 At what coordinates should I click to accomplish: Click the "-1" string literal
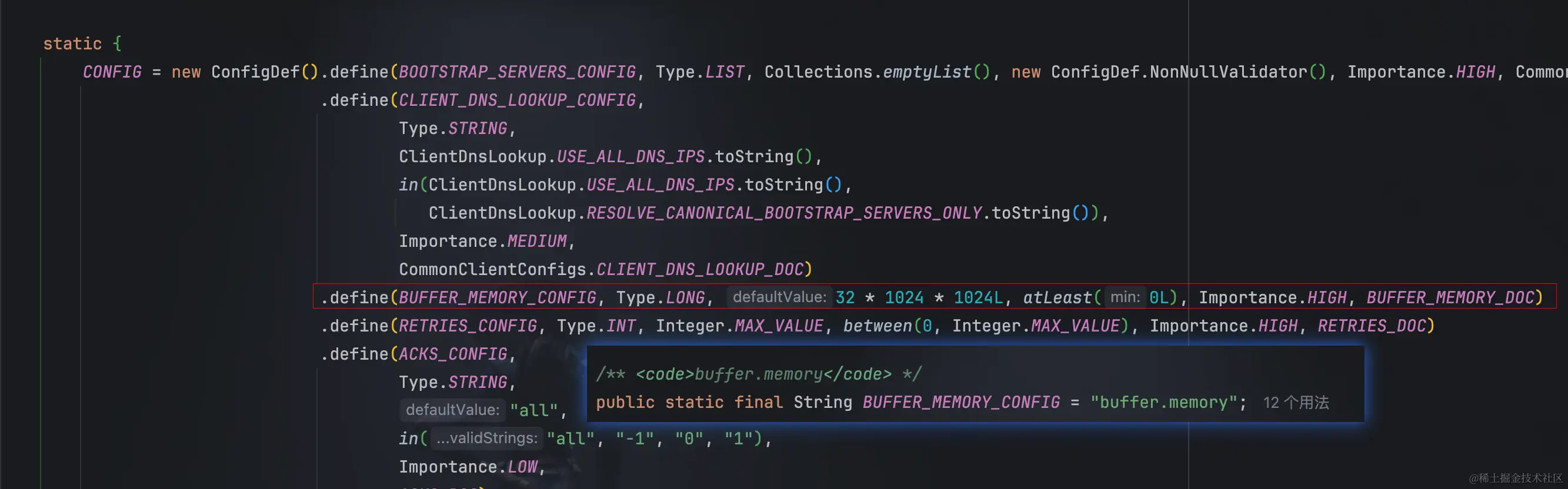point(635,438)
